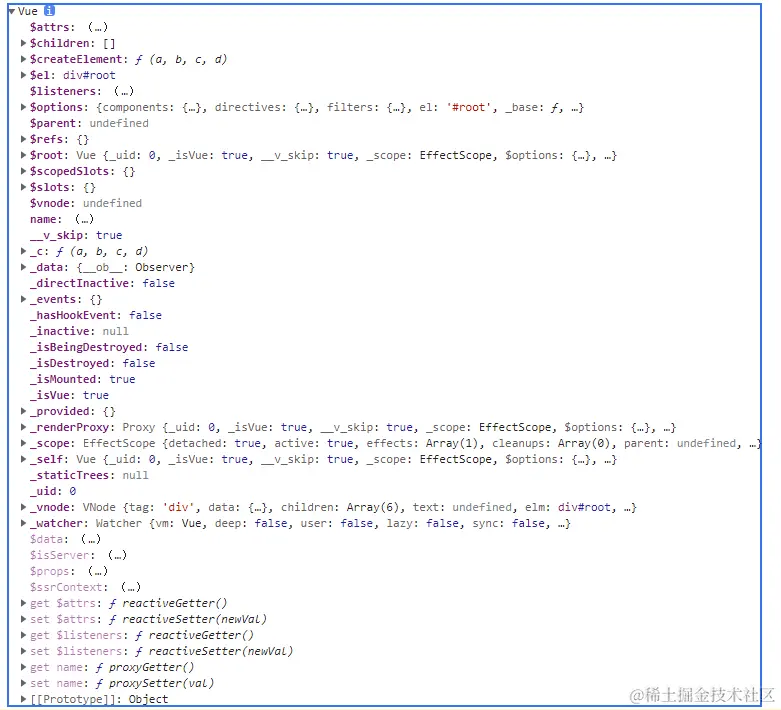781x710 pixels.
Task: Select the _hasHookEvent: false row
Action: coord(96,315)
